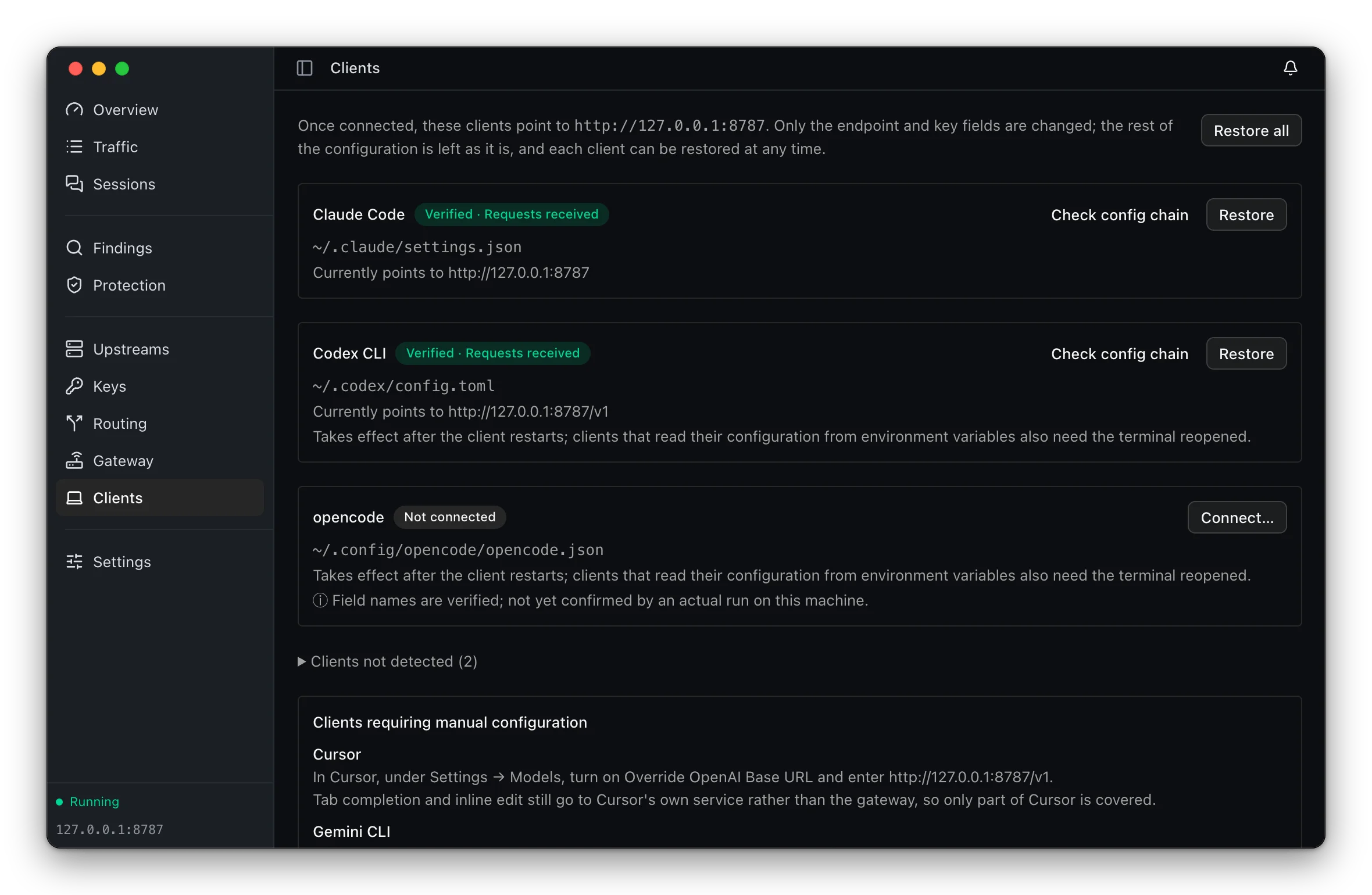This screenshot has width=1372, height=895.
Task: Navigate to Findings
Action: 160,248
